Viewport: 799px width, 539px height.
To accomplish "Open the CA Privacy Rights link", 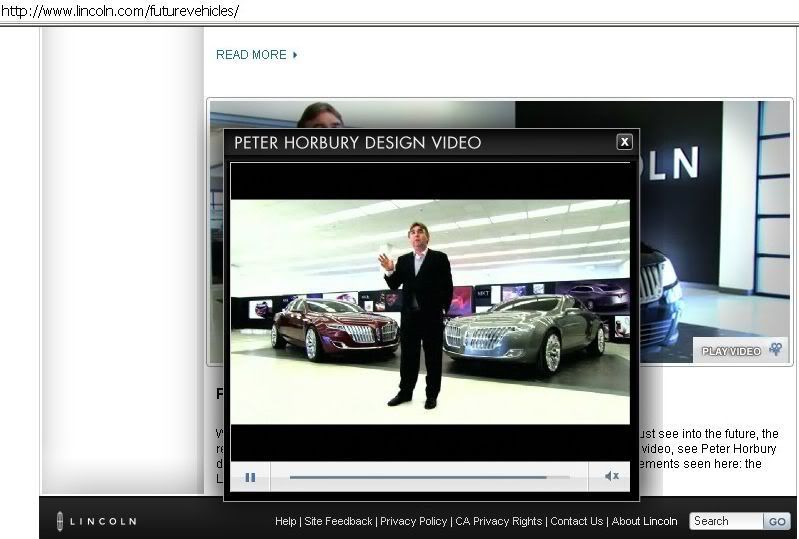I will (498, 521).
